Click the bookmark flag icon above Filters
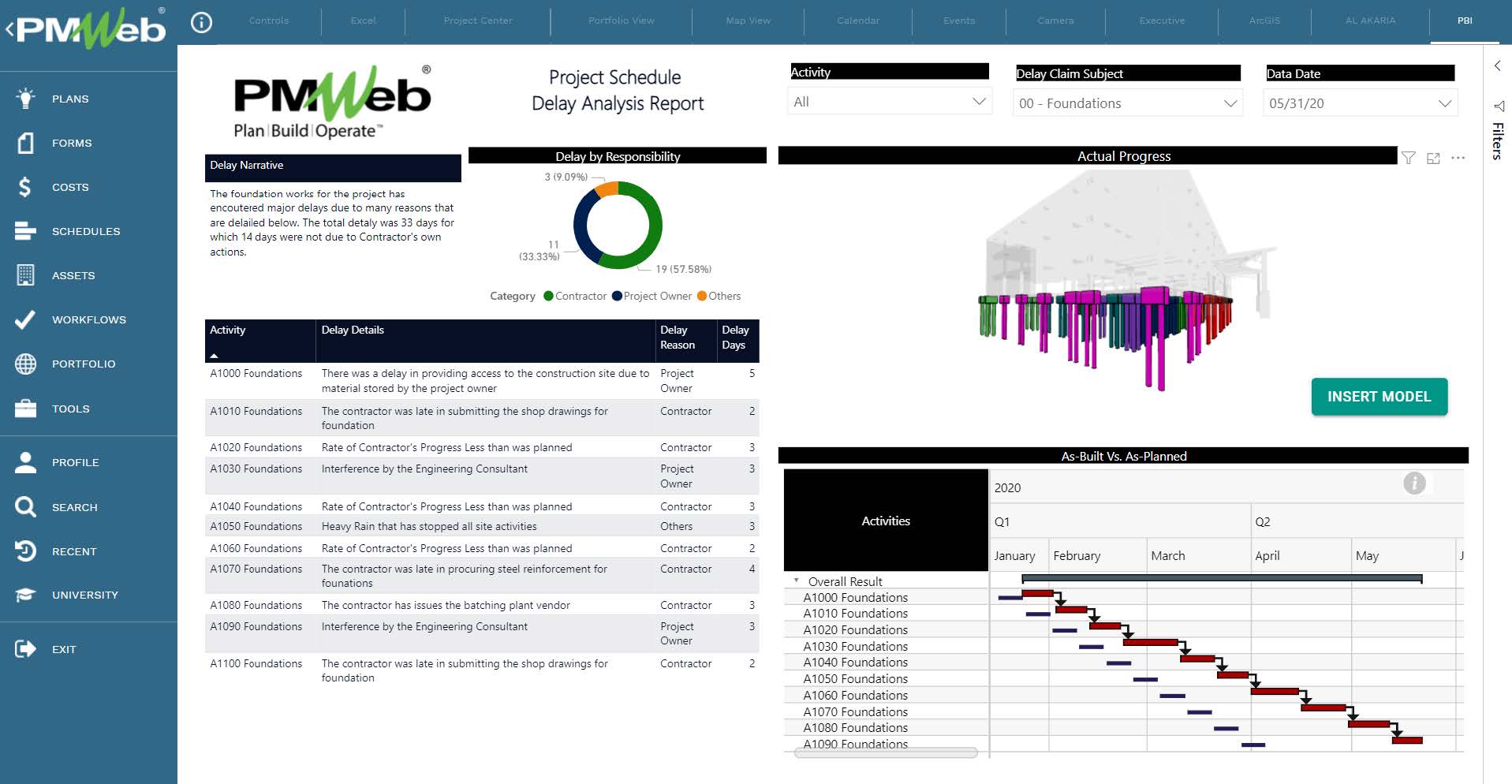1512x784 pixels. point(1498,106)
